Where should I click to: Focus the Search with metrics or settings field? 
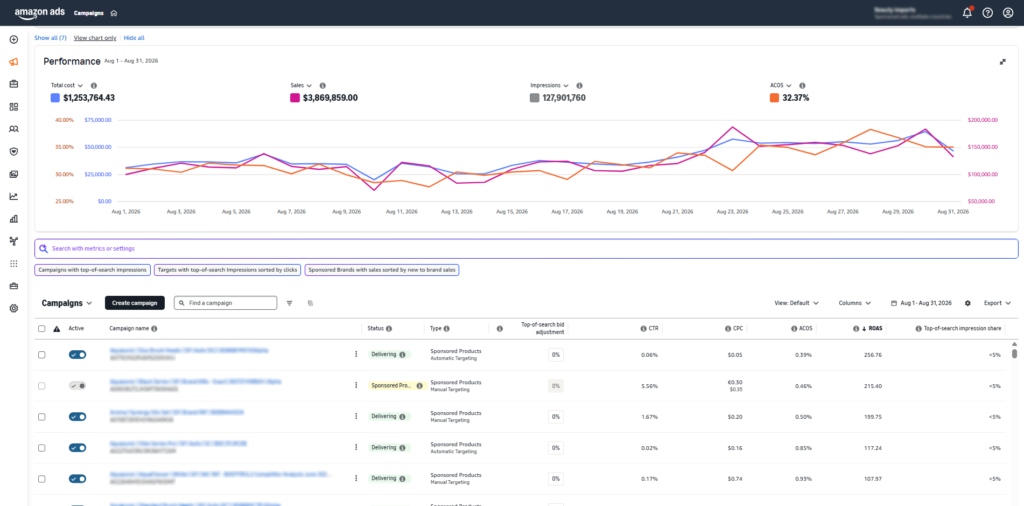click(526, 249)
